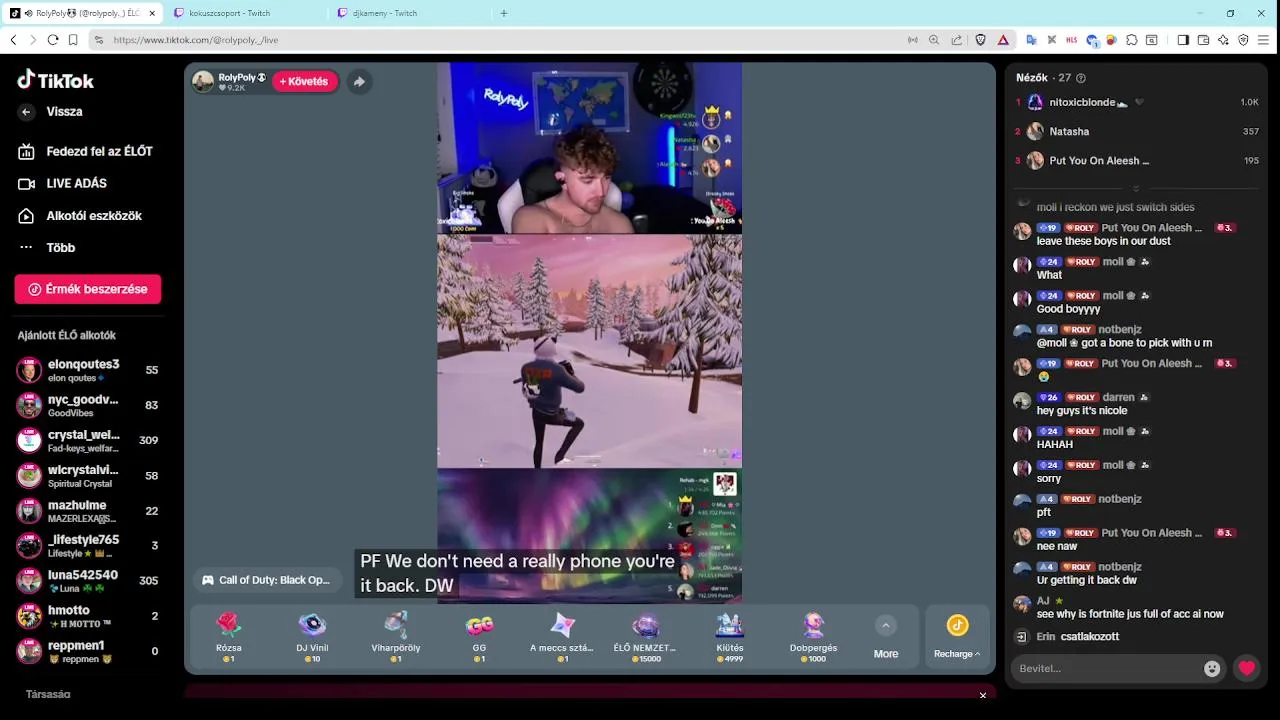Screen dimensions: 1280x720
Task: Send a heart like
Action: pos(1246,668)
